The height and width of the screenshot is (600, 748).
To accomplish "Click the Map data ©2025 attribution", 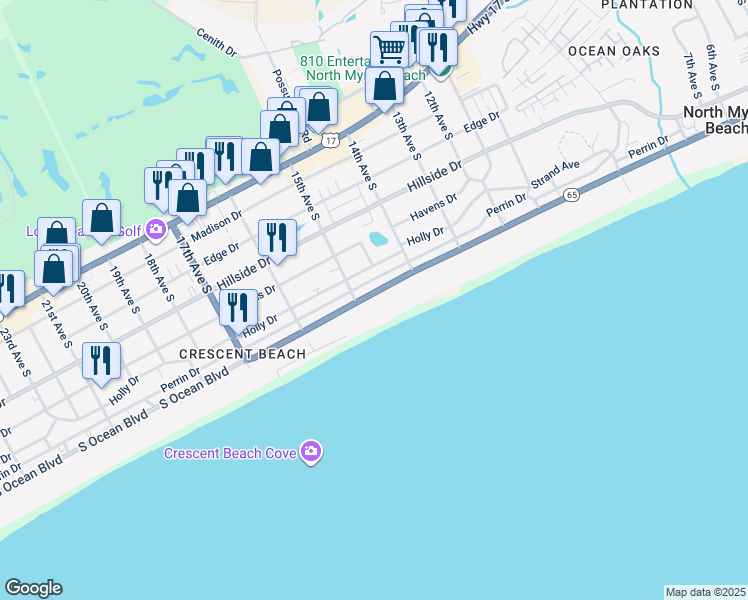I will coord(706,592).
